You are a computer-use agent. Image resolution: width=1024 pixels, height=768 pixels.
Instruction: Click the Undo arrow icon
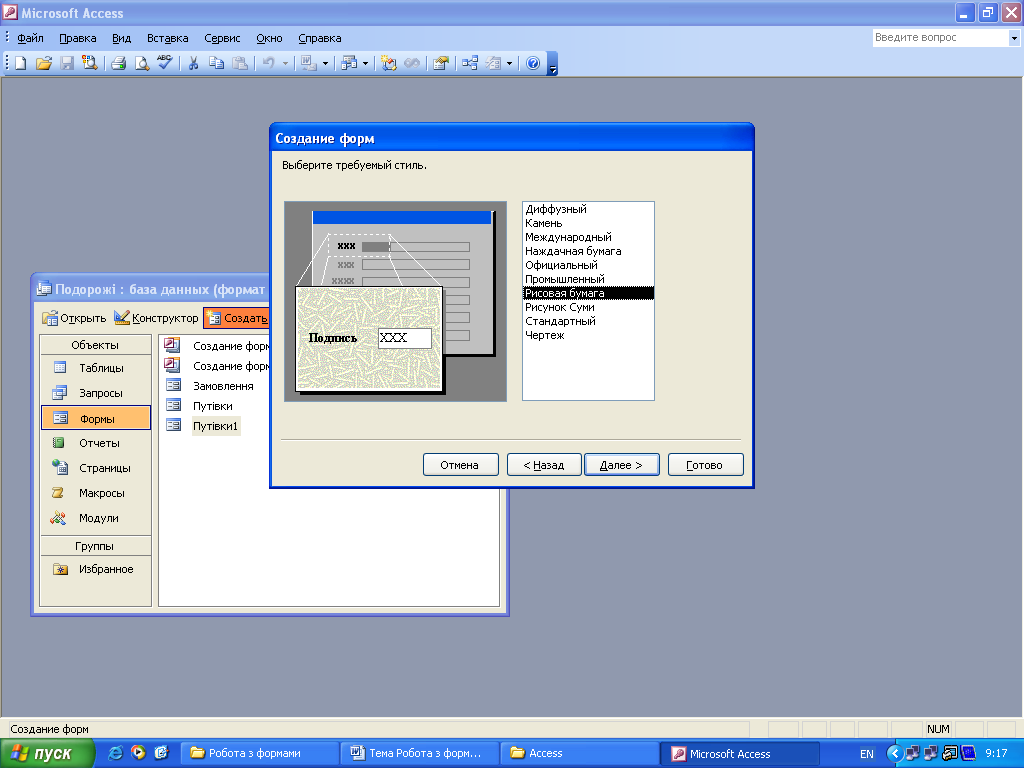pos(268,63)
